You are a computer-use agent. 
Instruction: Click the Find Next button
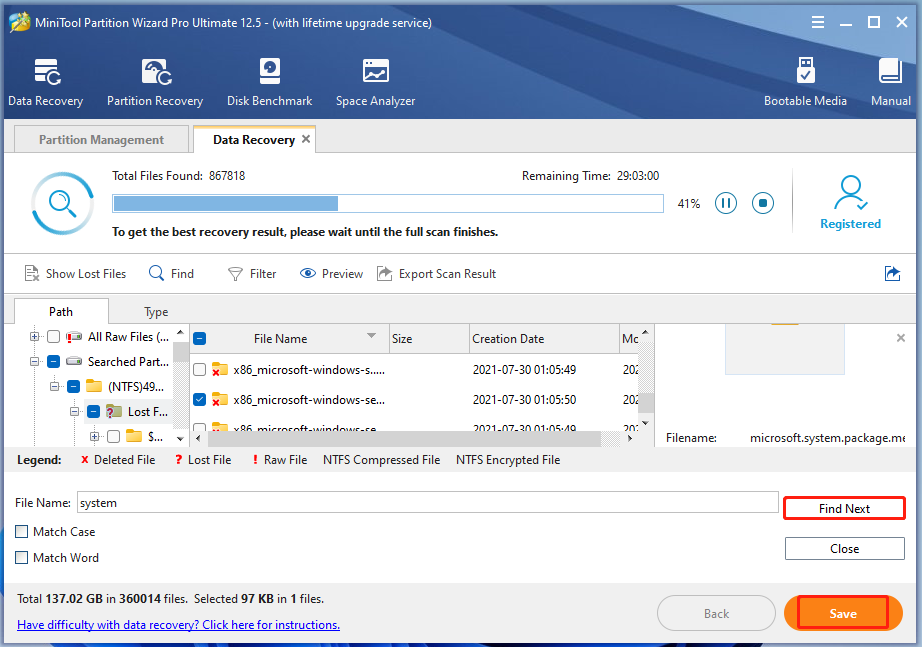click(844, 508)
